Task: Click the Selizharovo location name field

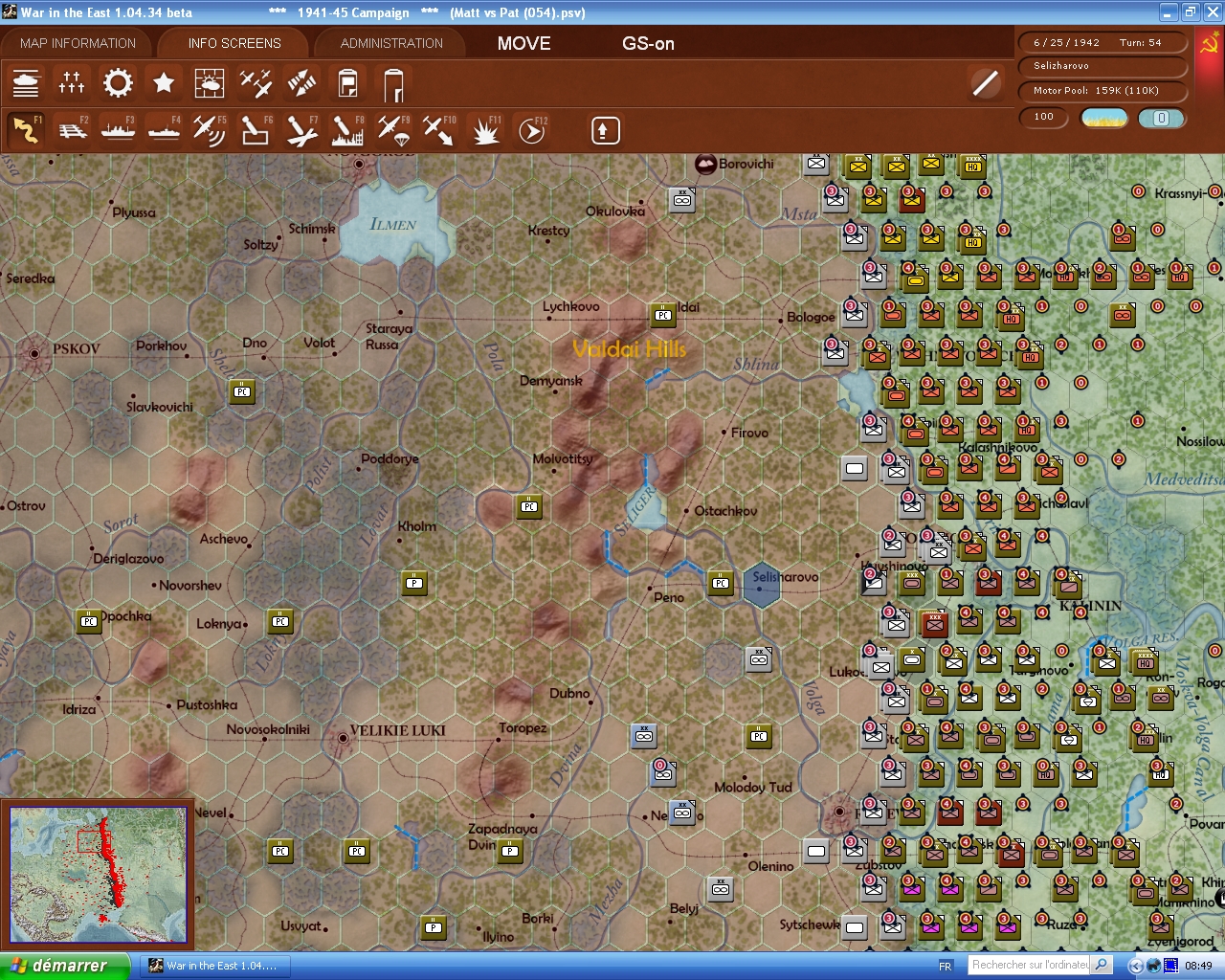Action: [x=1103, y=66]
